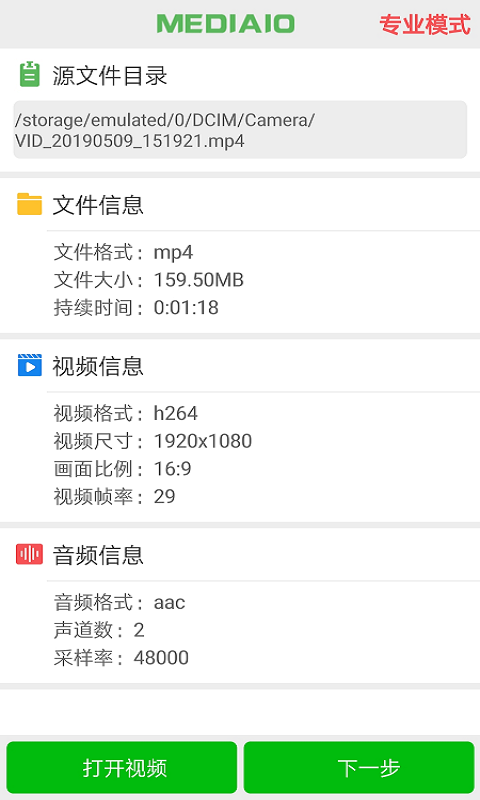Switch to 专业模式 professional mode
This screenshot has width=480, height=800.
click(x=424, y=24)
